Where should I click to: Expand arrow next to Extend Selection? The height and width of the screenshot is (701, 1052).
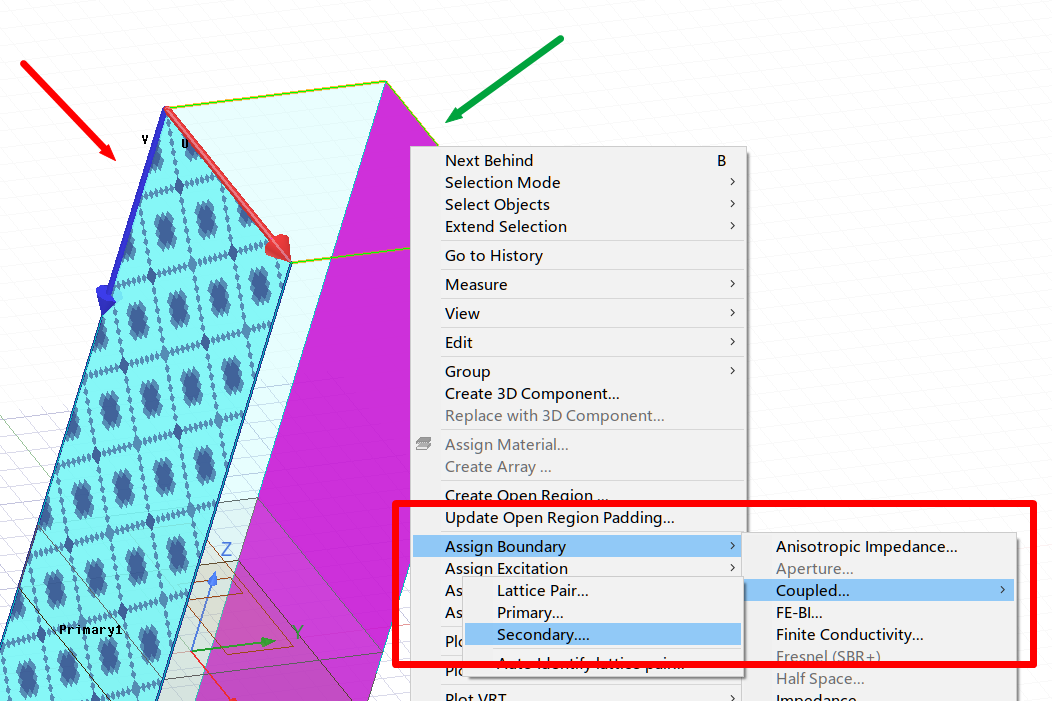coord(733,226)
